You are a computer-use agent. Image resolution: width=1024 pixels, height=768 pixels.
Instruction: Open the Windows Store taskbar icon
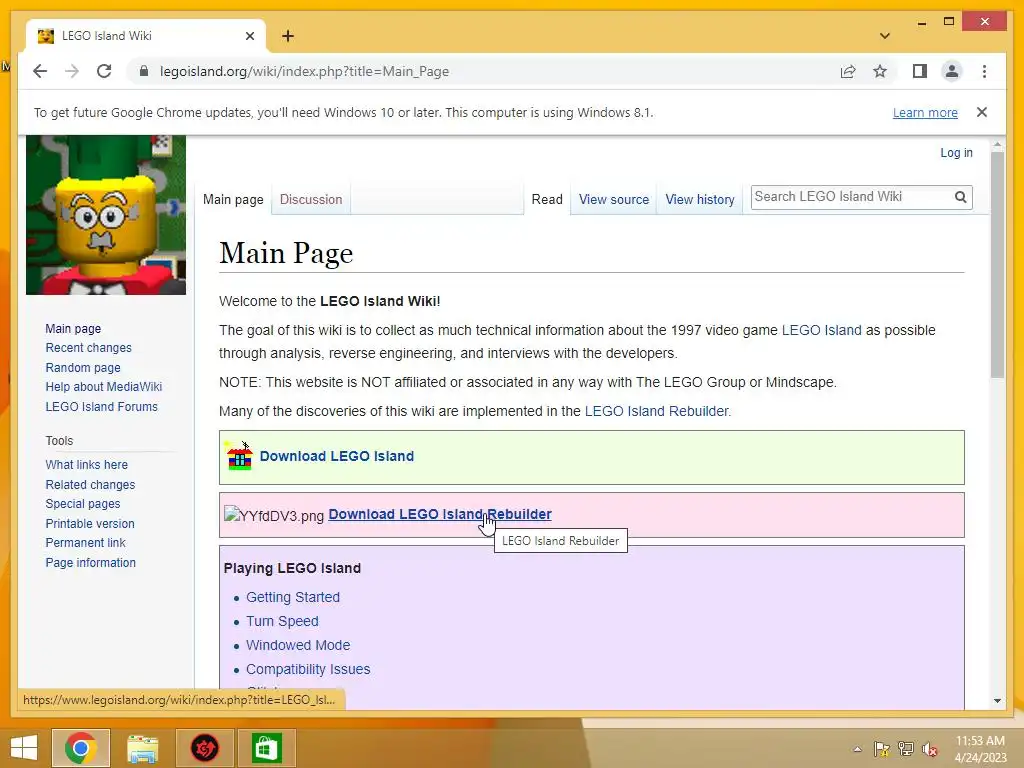click(x=266, y=748)
